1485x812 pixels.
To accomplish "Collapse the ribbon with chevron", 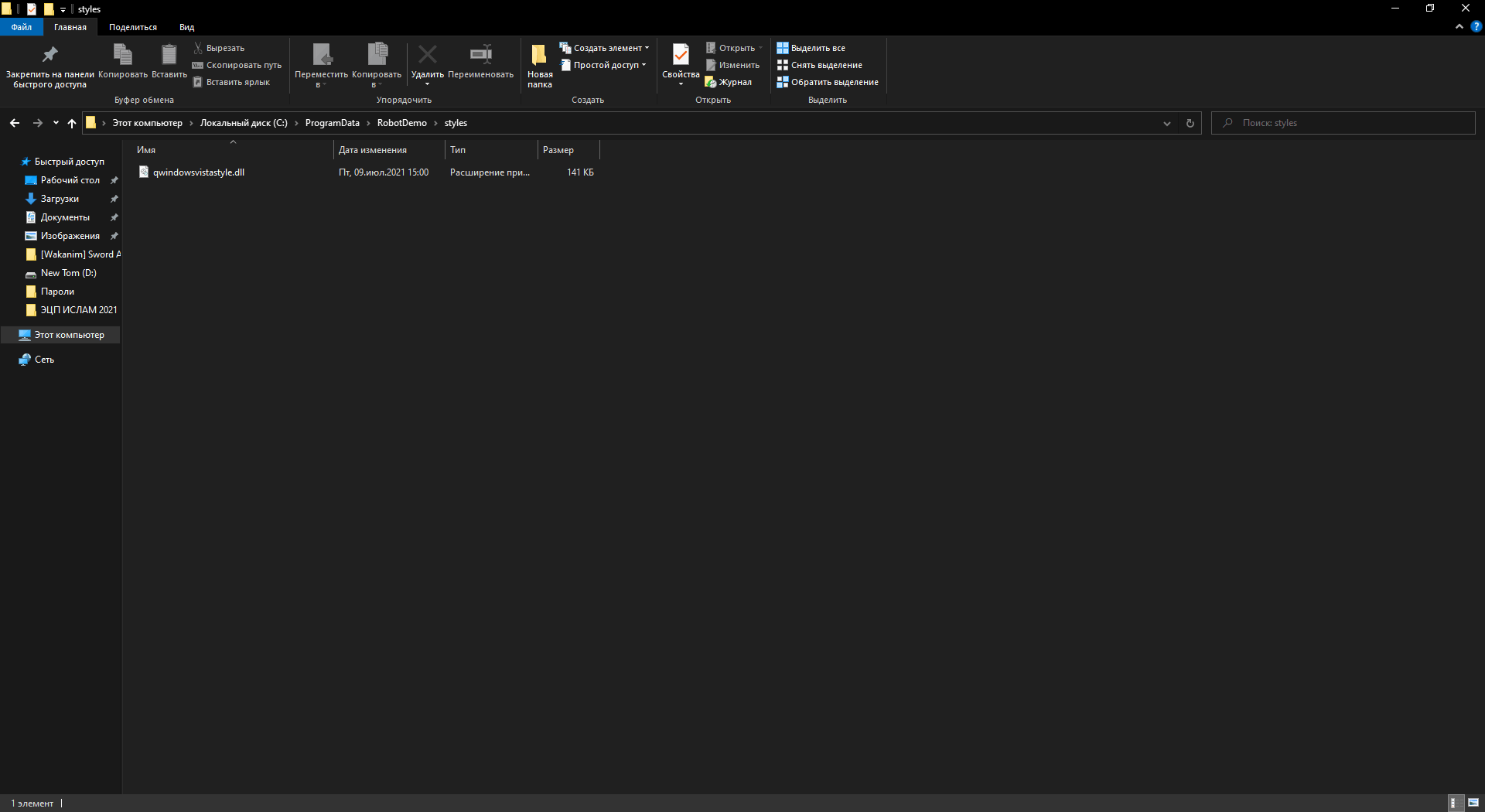I will 1459,26.
